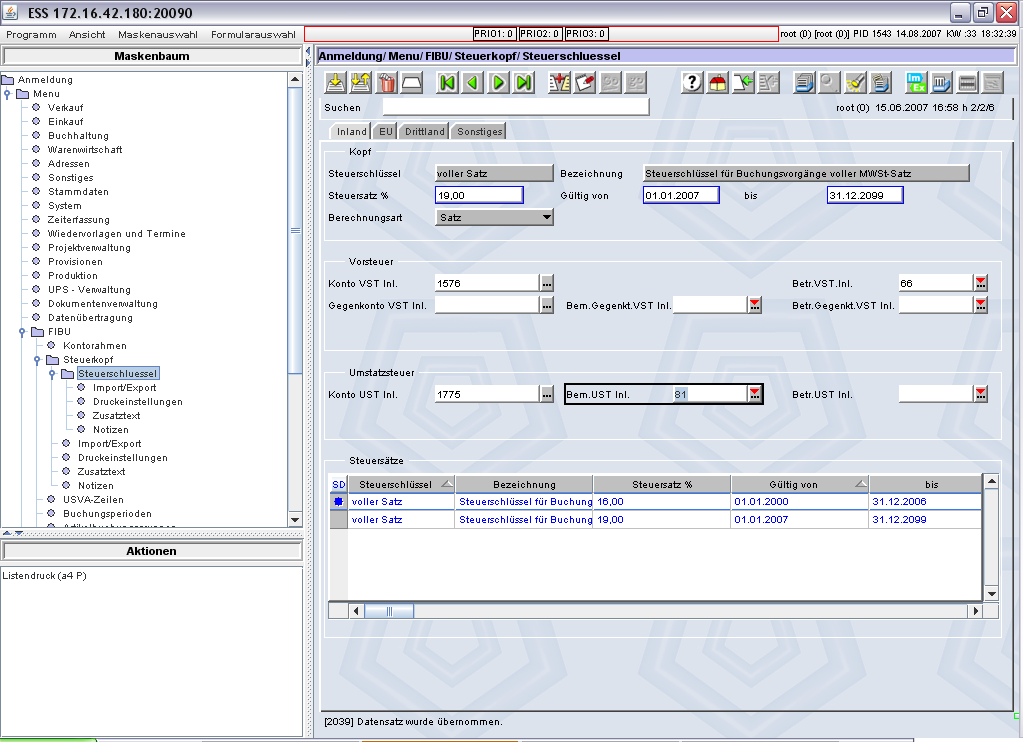Collapse the FIBU tree folder

tap(22, 332)
